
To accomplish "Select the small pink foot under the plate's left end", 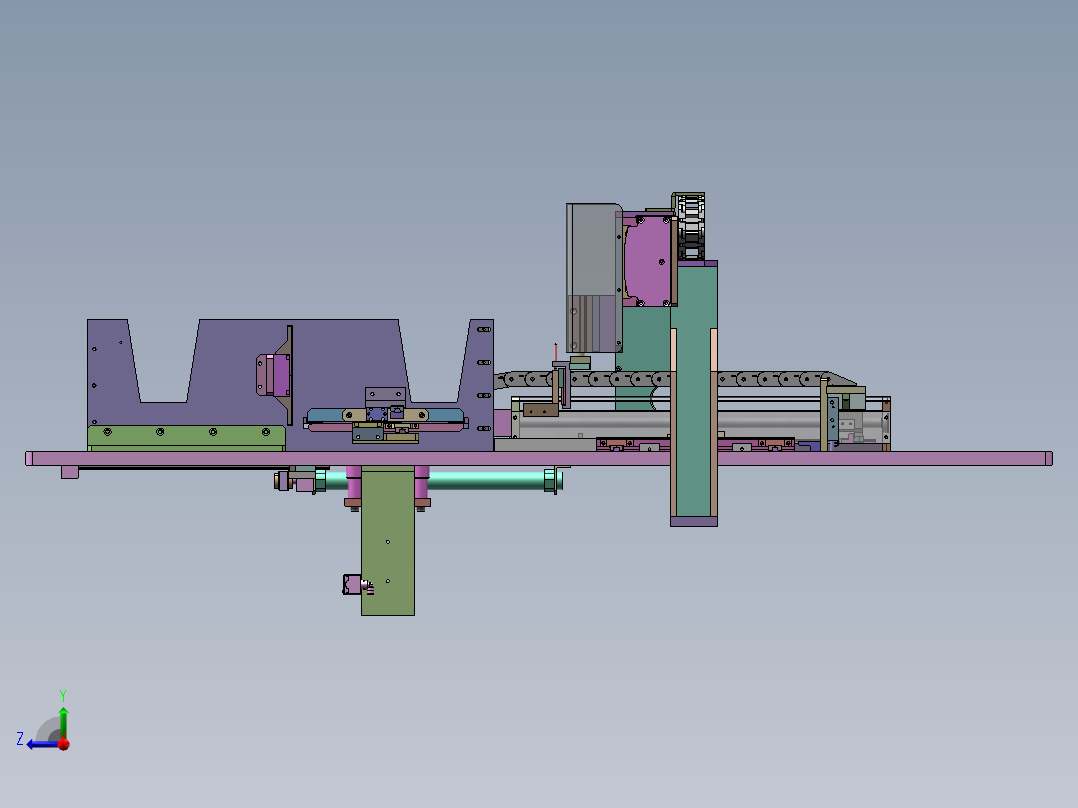I will [69, 472].
